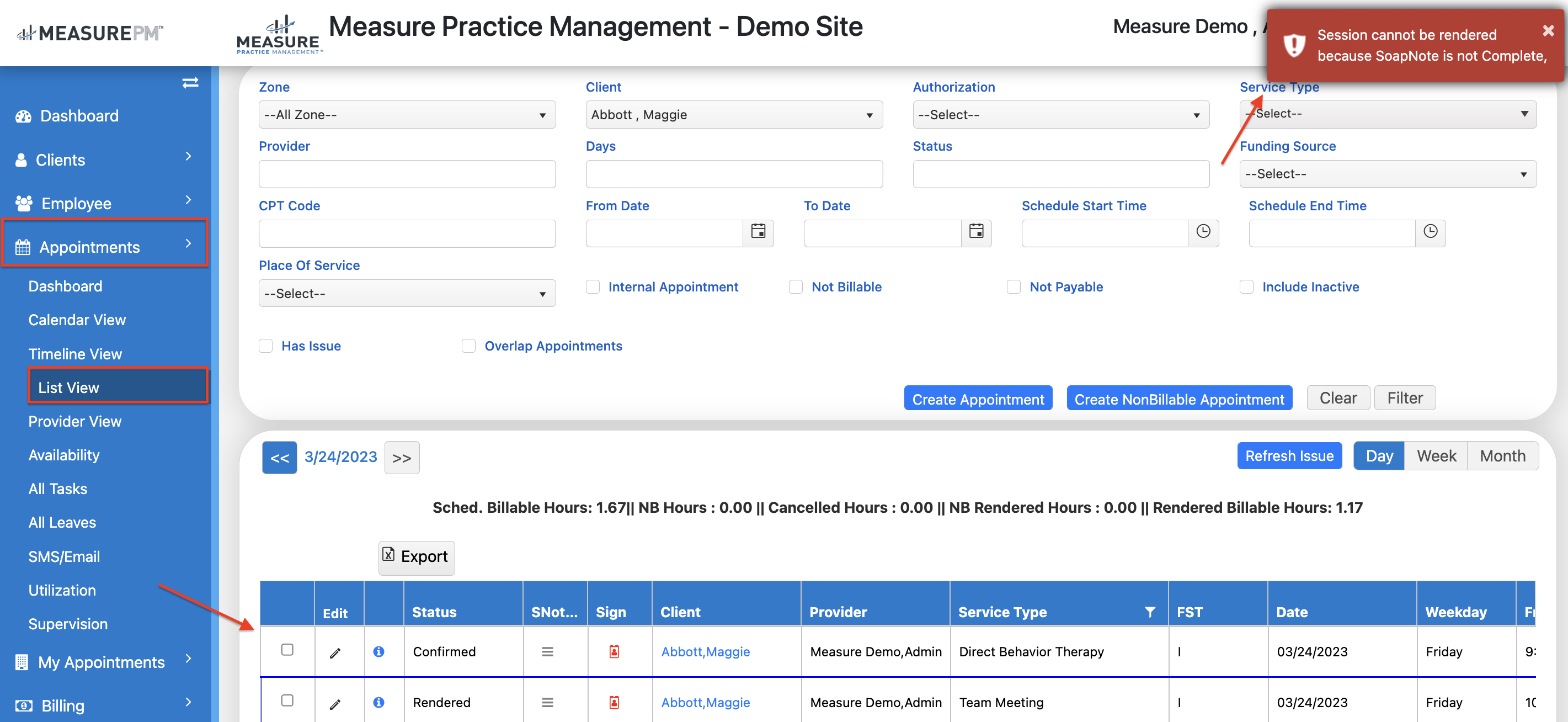Click into the CPT Code input field
This screenshot has height=722, width=1568.
click(x=407, y=234)
